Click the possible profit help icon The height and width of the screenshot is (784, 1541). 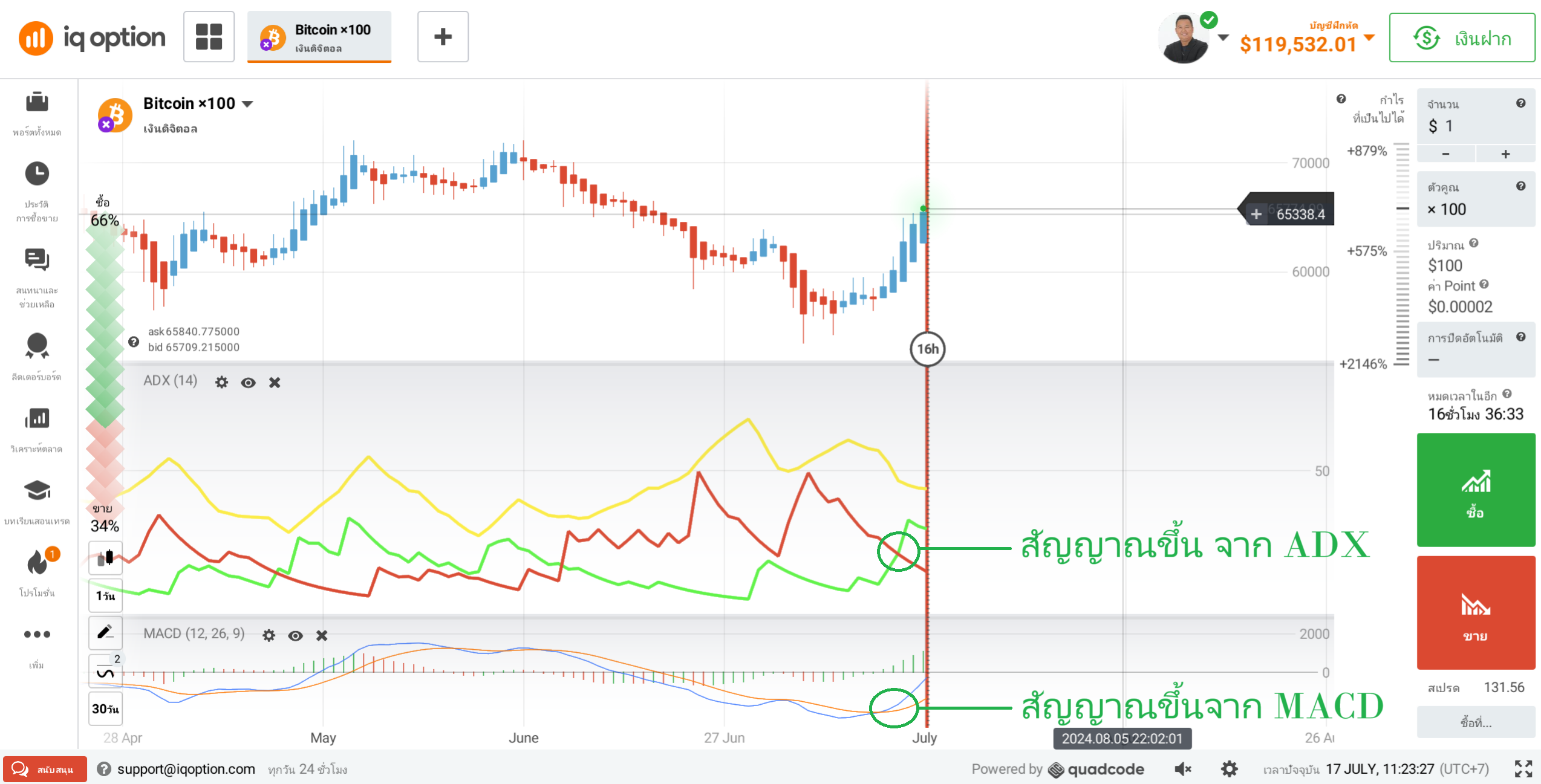(x=1341, y=99)
